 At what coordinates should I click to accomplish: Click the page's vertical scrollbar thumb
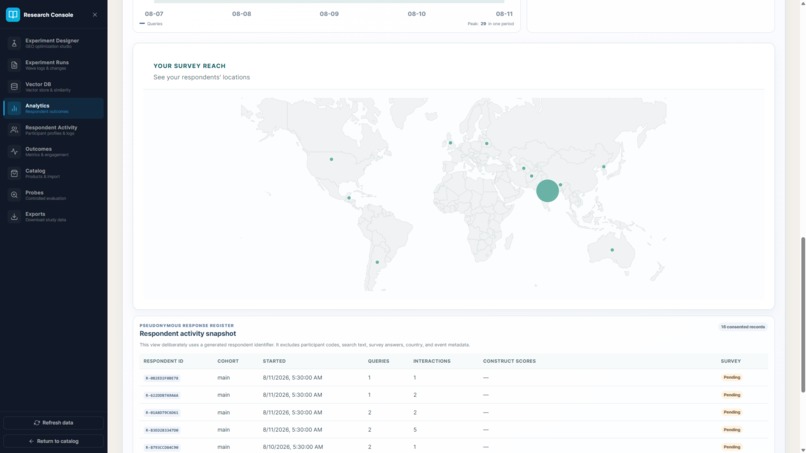803,315
